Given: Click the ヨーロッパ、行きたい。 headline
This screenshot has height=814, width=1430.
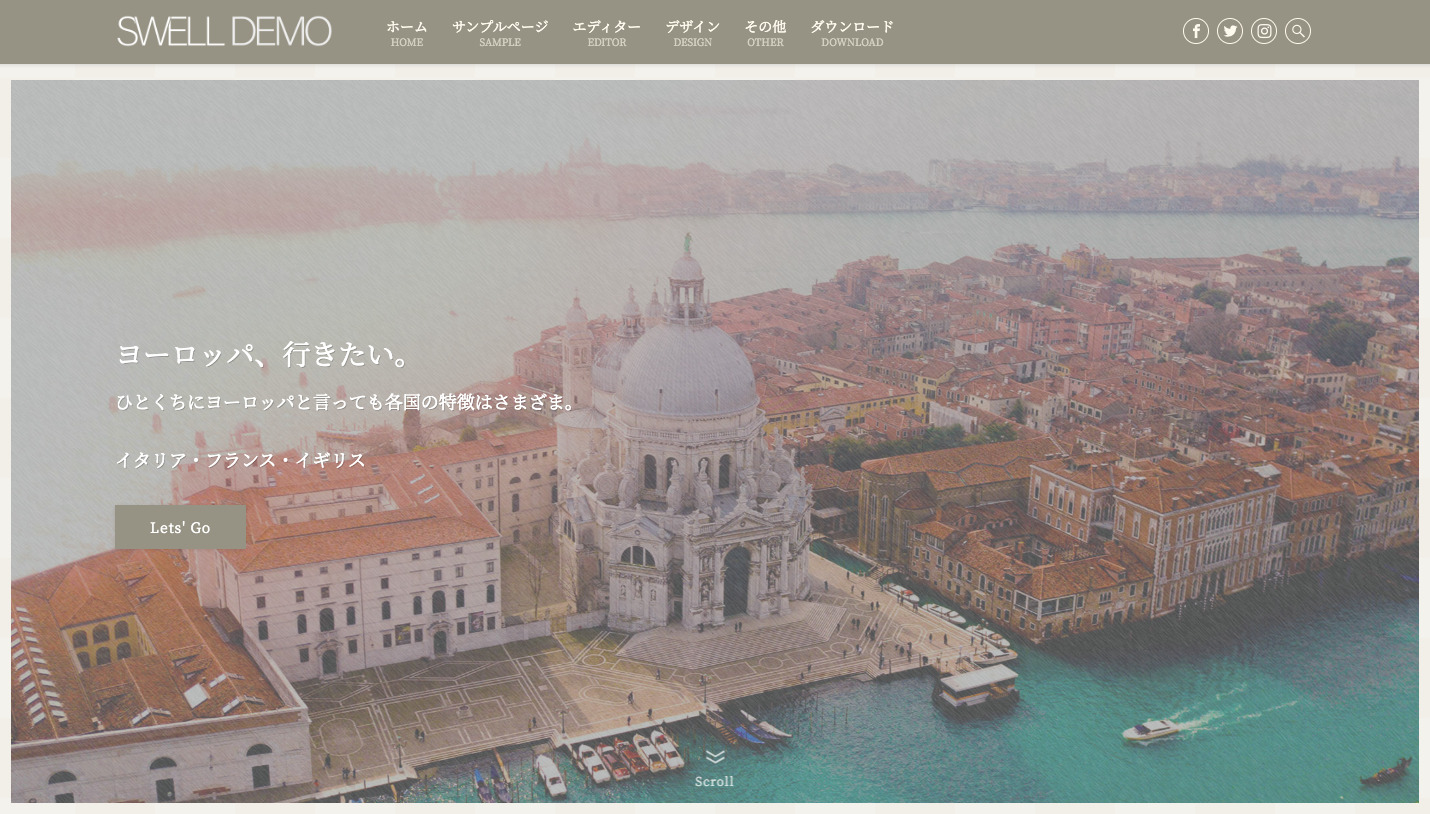Looking at the screenshot, I should coord(265,354).
